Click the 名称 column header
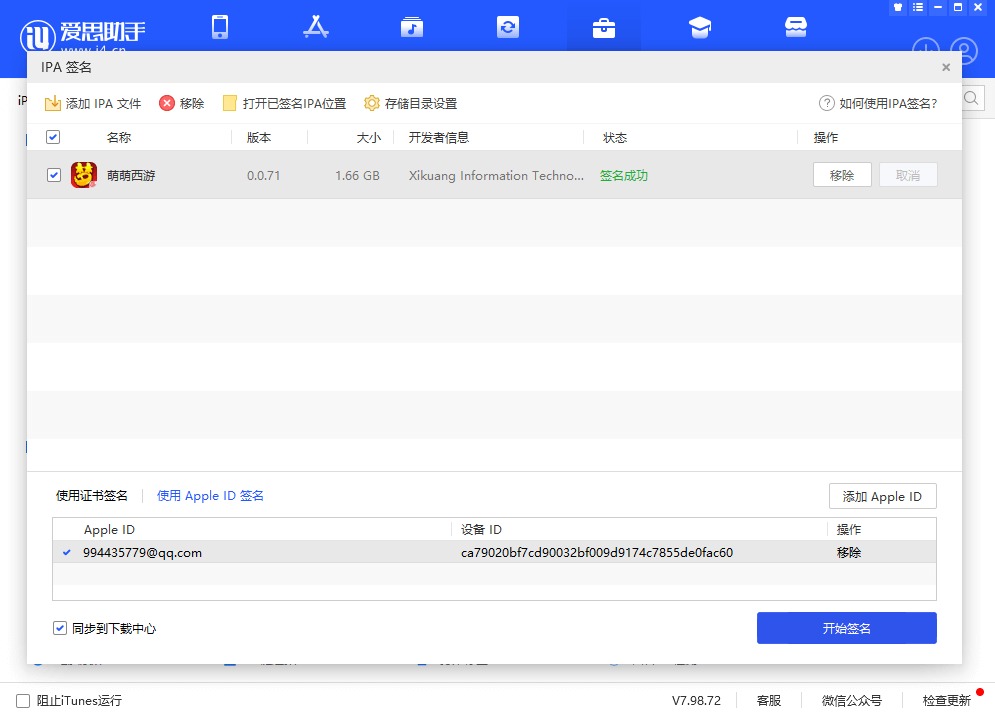This screenshot has width=995, height=716. click(x=119, y=138)
